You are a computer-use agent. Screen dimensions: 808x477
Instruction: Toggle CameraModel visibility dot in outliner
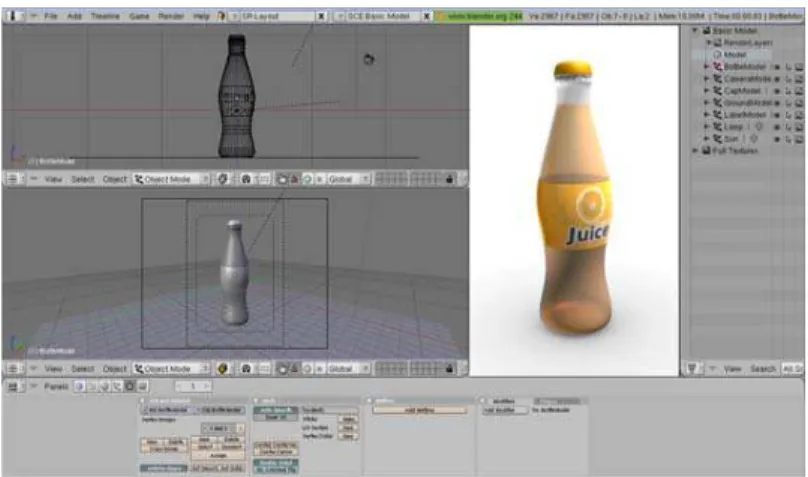pyautogui.click(x=778, y=79)
